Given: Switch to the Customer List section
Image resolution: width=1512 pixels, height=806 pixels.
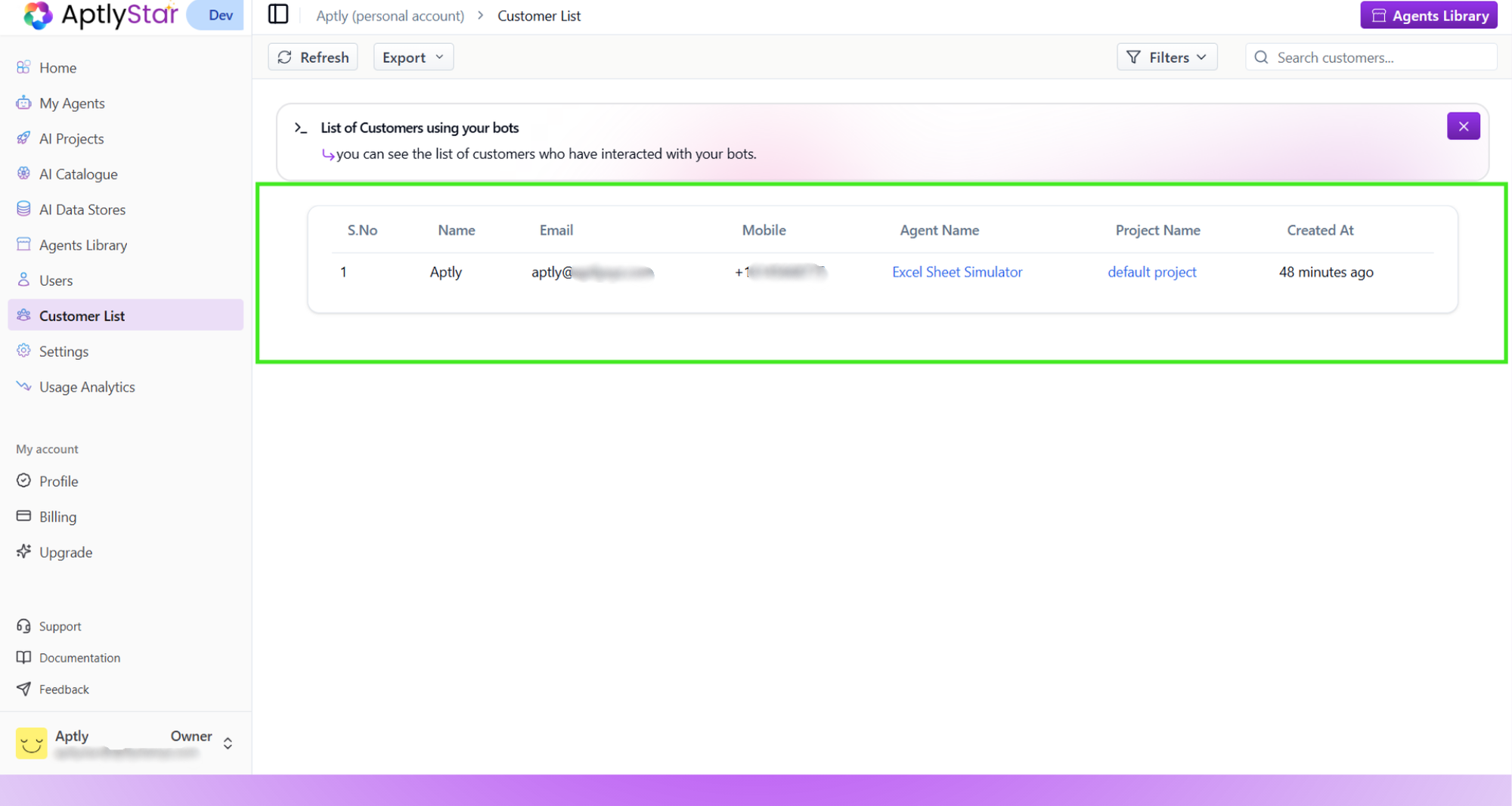Looking at the screenshot, I should point(82,315).
